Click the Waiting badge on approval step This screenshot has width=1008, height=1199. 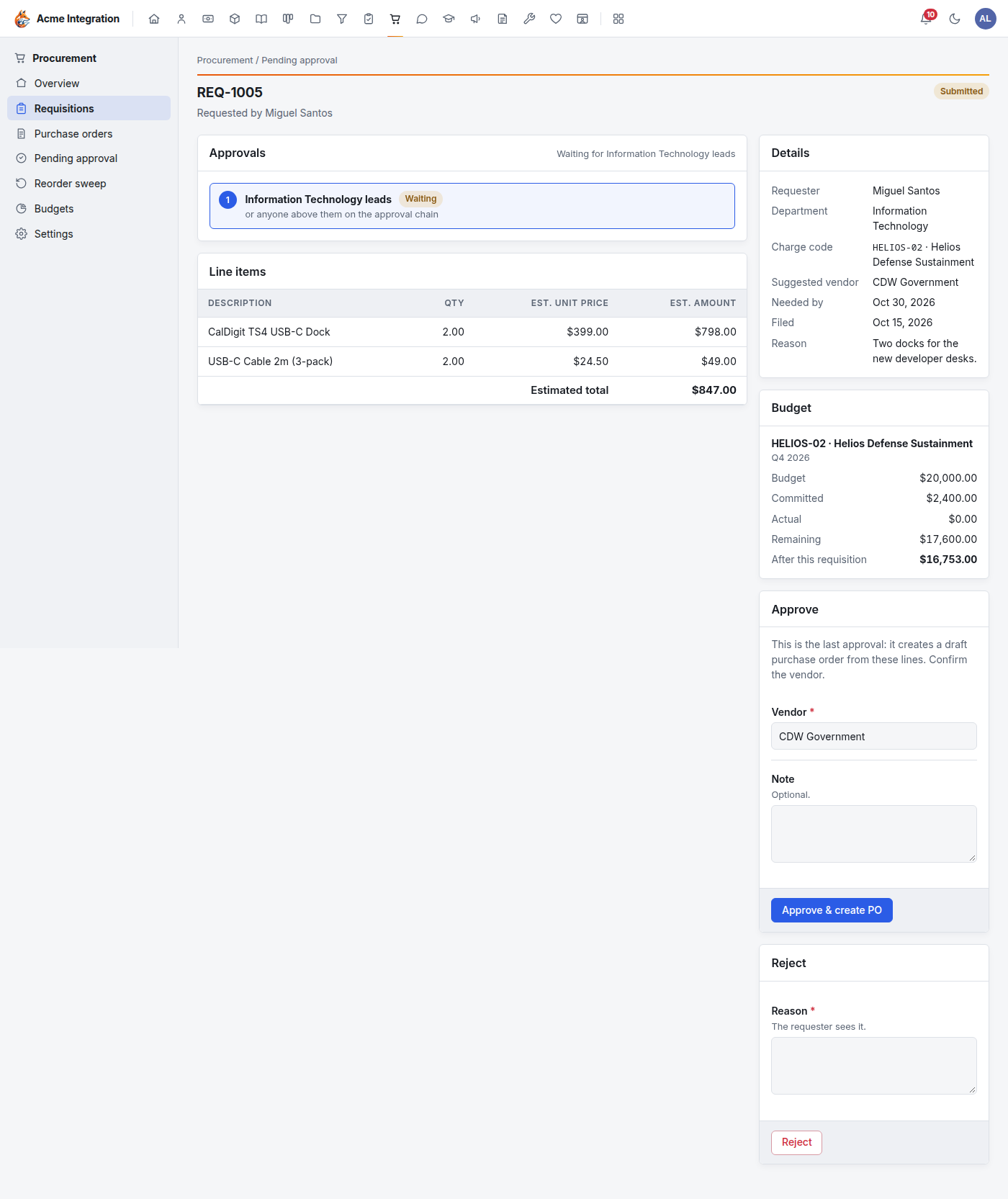coord(420,199)
